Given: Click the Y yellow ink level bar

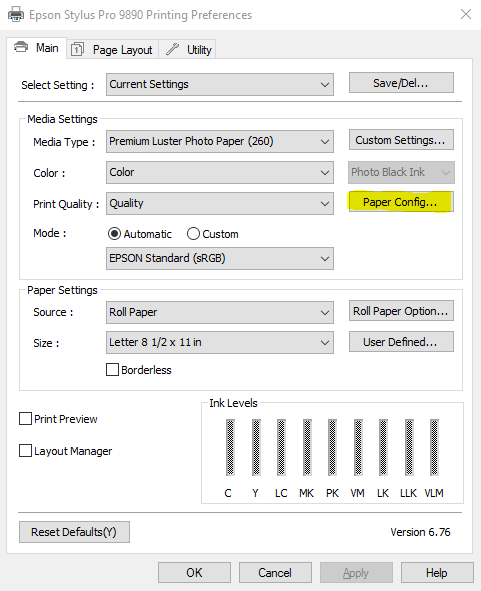Looking at the screenshot, I should [x=256, y=447].
